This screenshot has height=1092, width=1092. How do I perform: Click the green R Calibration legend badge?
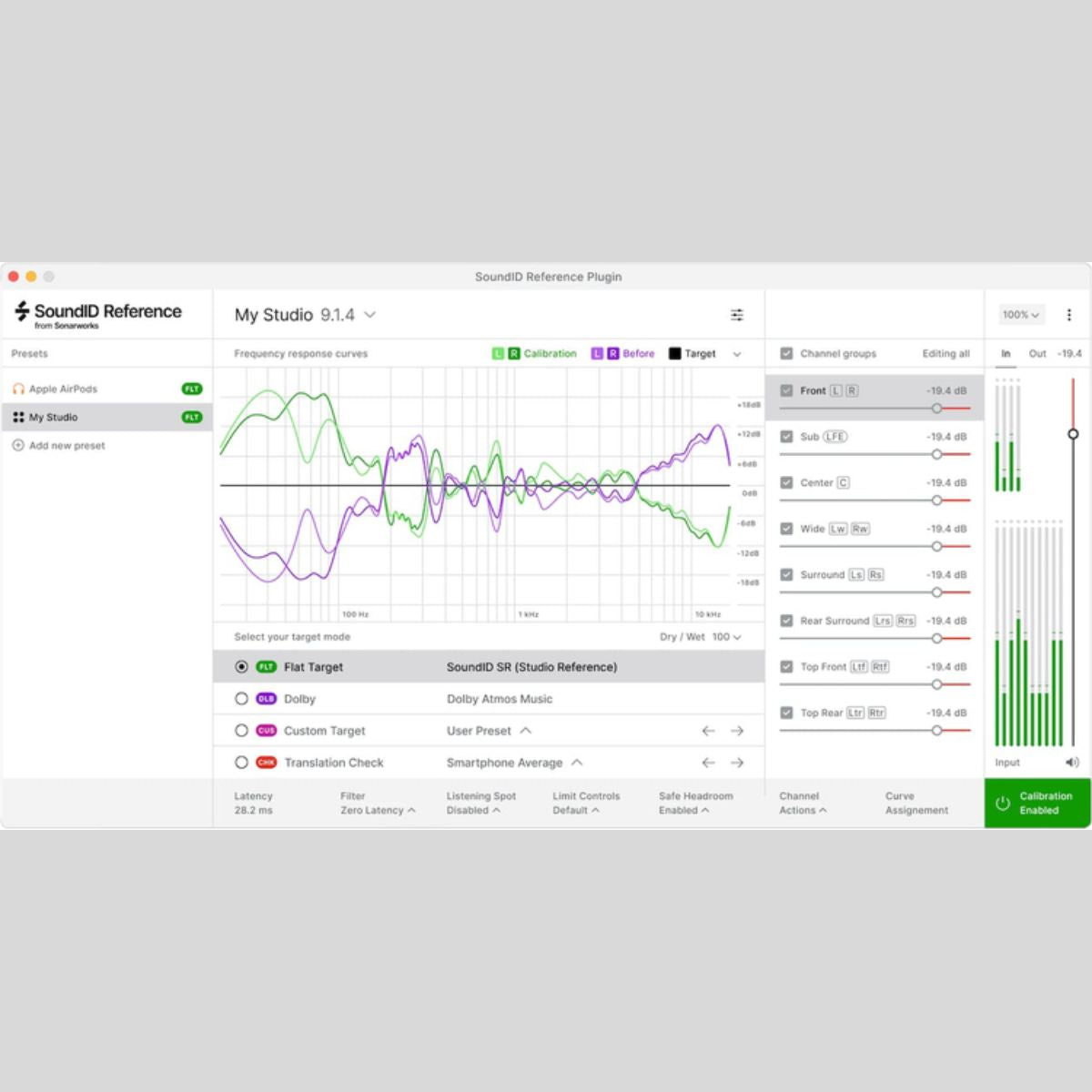(x=514, y=353)
